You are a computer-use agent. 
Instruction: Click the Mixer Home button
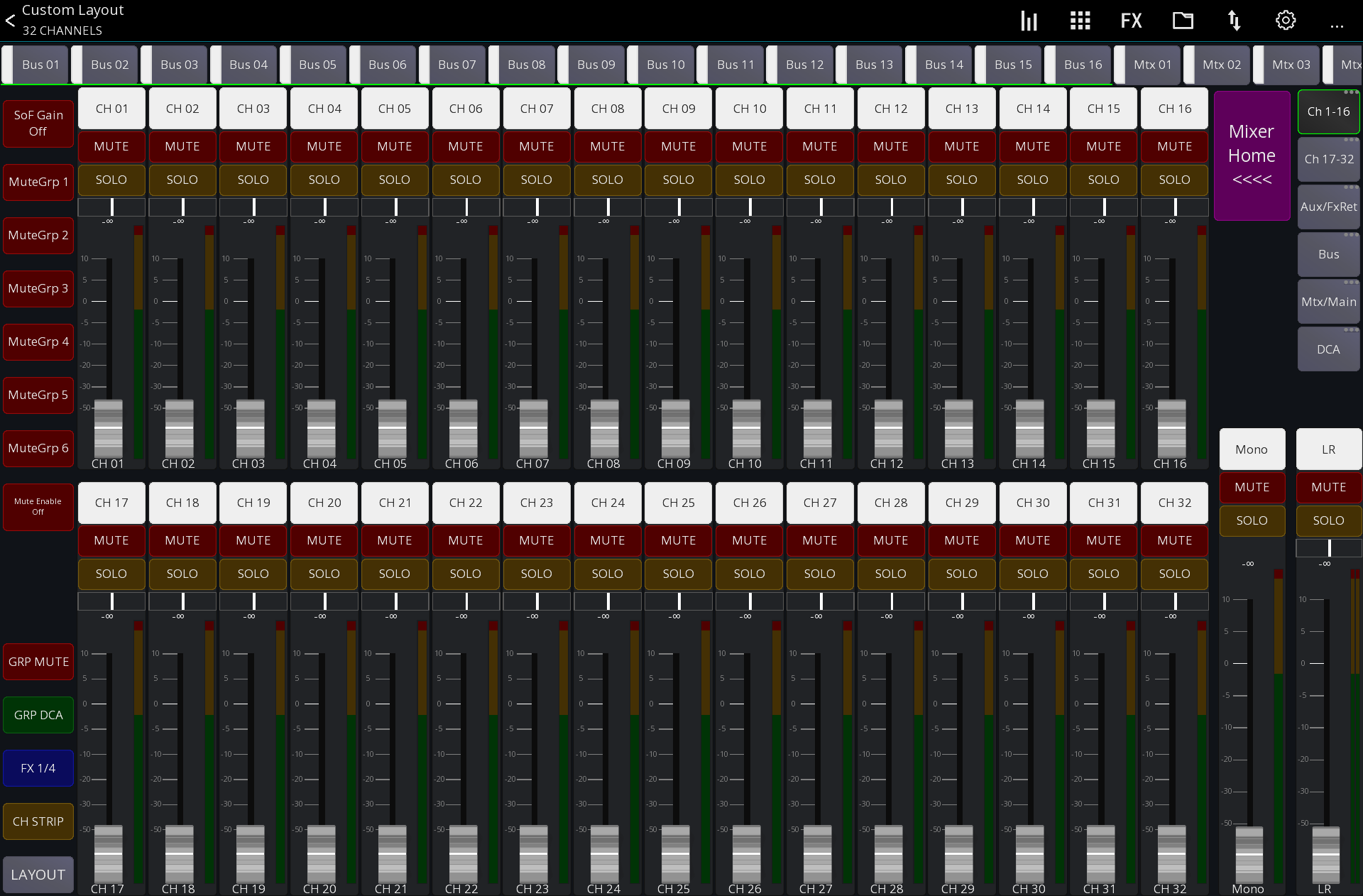click(1252, 155)
